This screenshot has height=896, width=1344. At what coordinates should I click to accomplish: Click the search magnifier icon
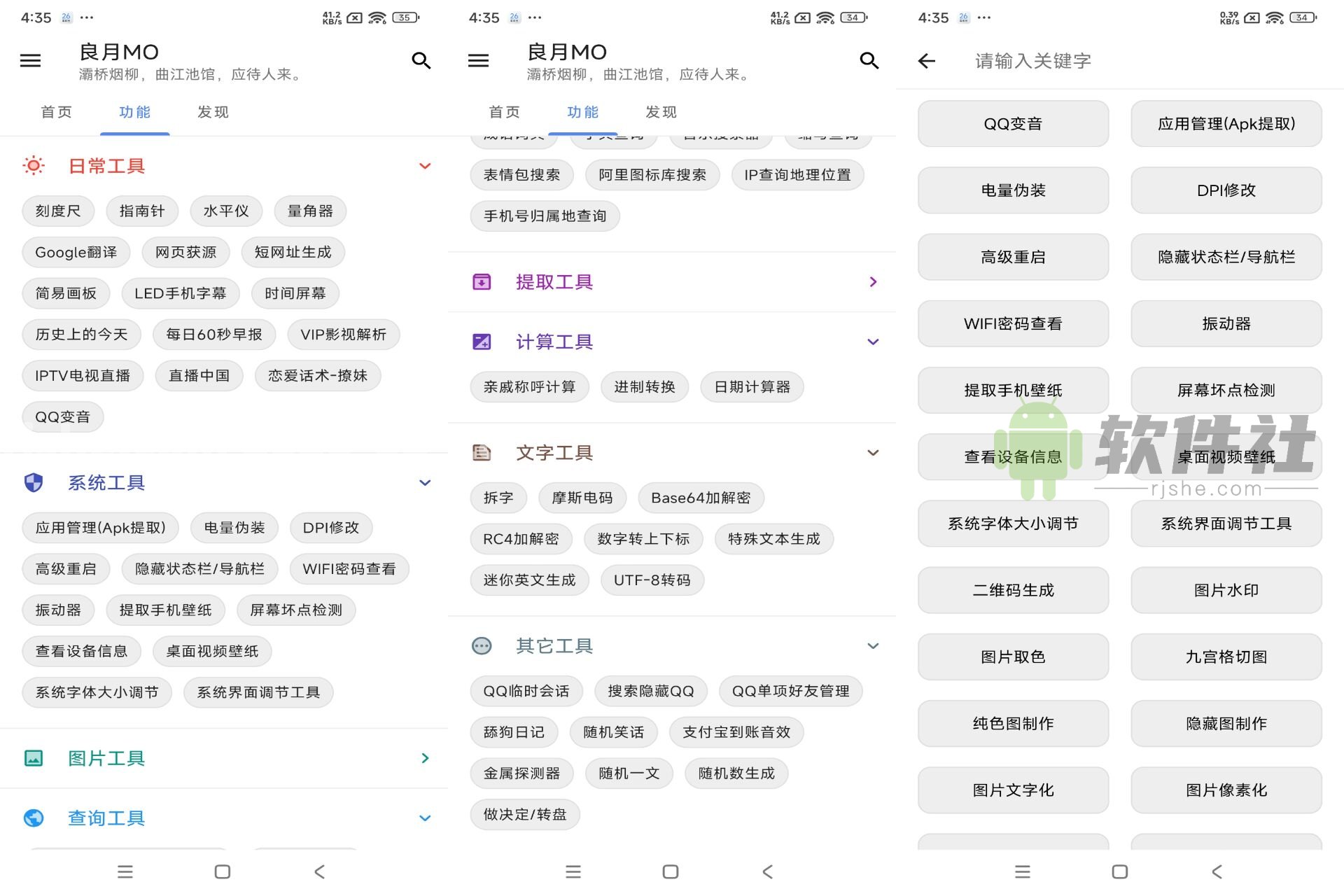tap(421, 60)
